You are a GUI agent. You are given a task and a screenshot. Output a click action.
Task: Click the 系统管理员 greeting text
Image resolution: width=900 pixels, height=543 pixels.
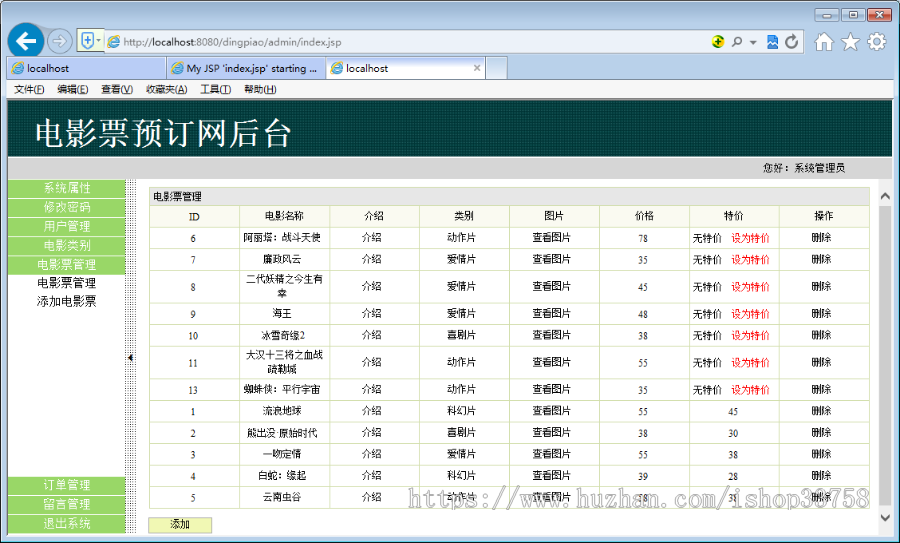820,168
